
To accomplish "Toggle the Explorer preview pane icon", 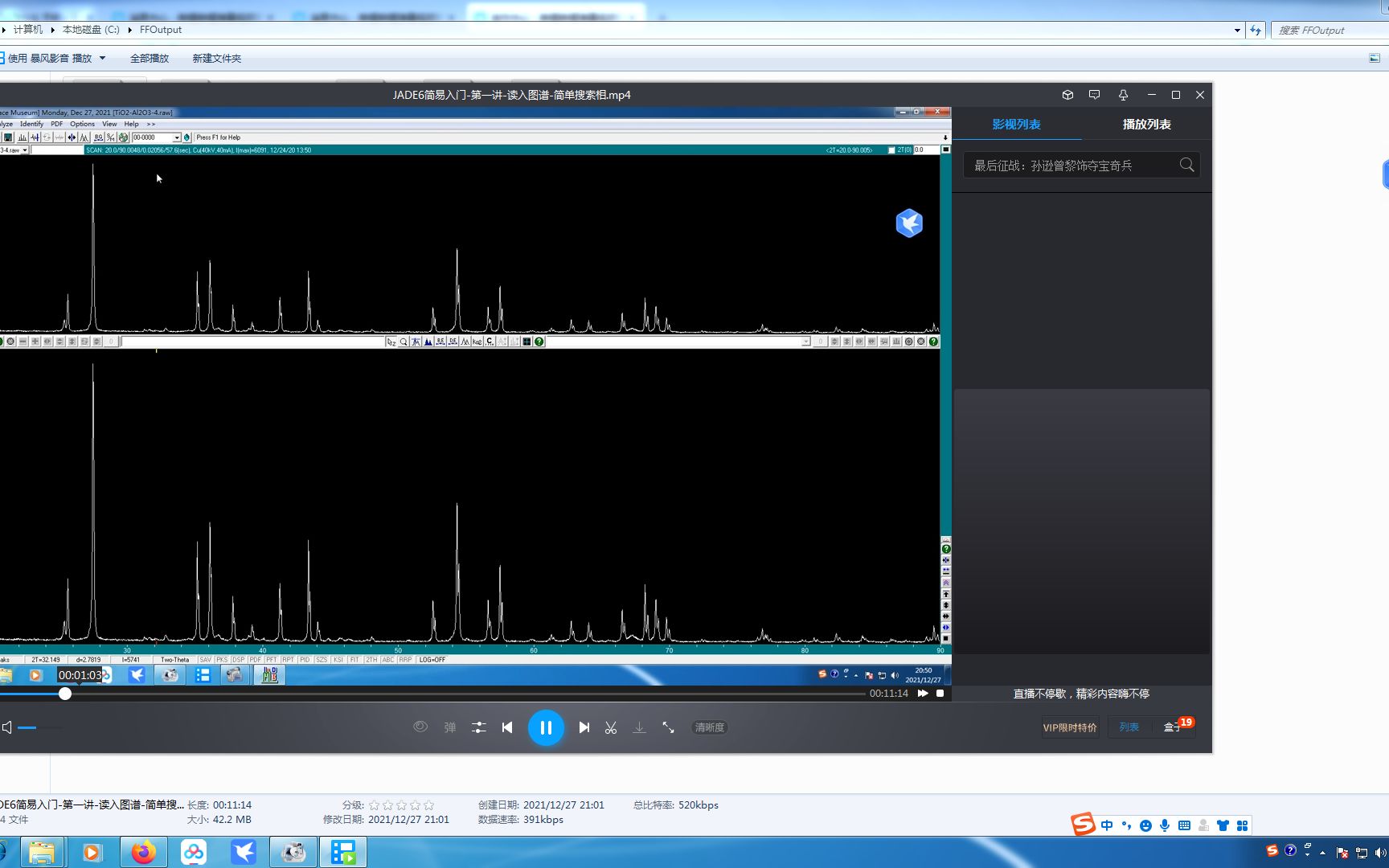I will tap(1375, 58).
